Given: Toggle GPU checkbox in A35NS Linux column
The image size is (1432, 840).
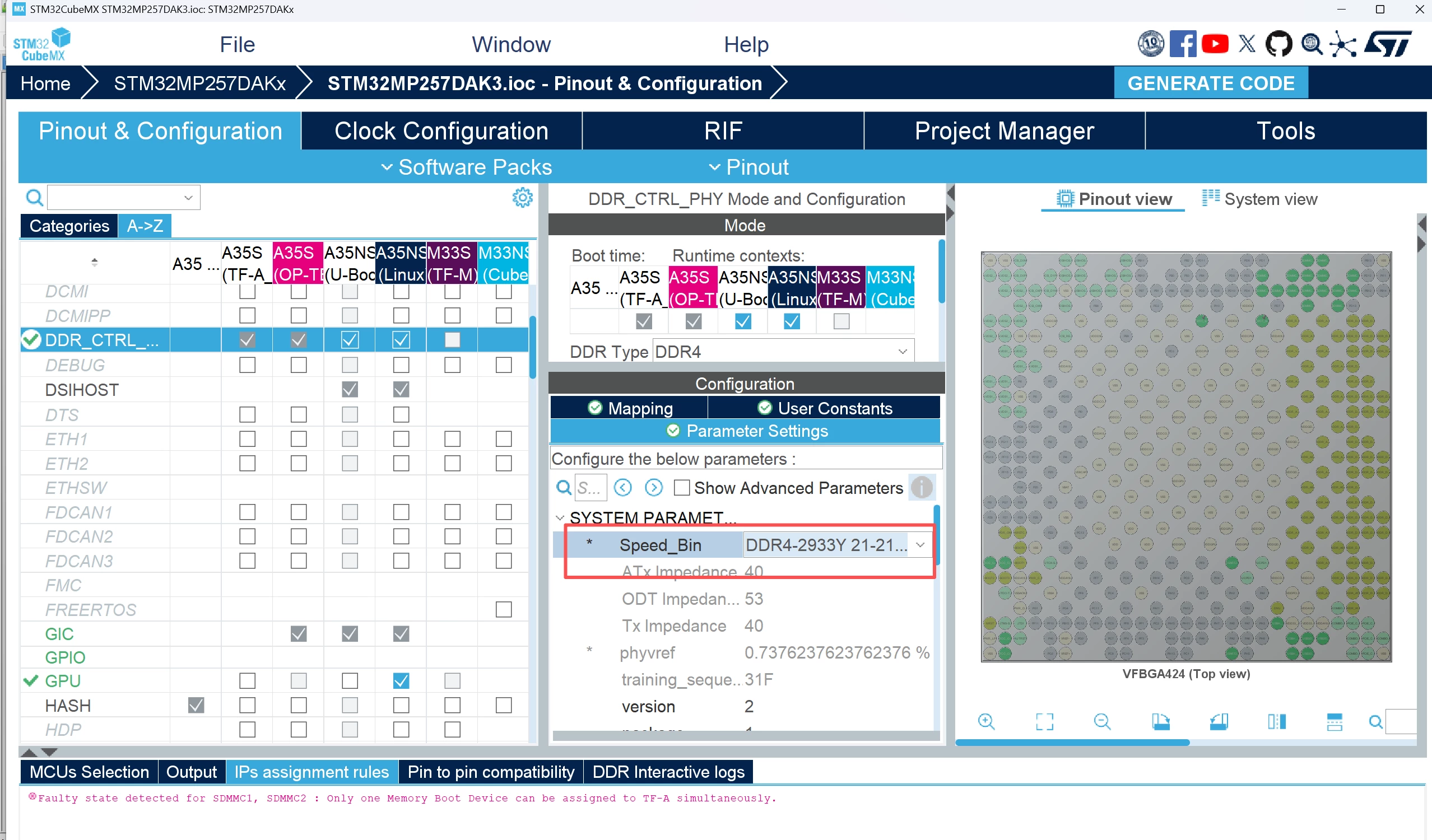Looking at the screenshot, I should click(x=401, y=680).
